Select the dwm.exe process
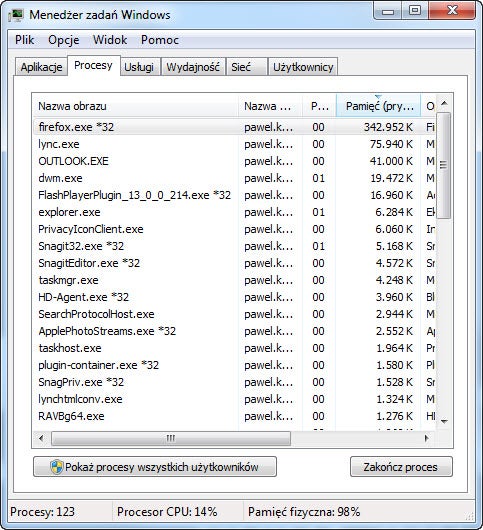The width and height of the screenshot is (483, 530). [x=235, y=178]
